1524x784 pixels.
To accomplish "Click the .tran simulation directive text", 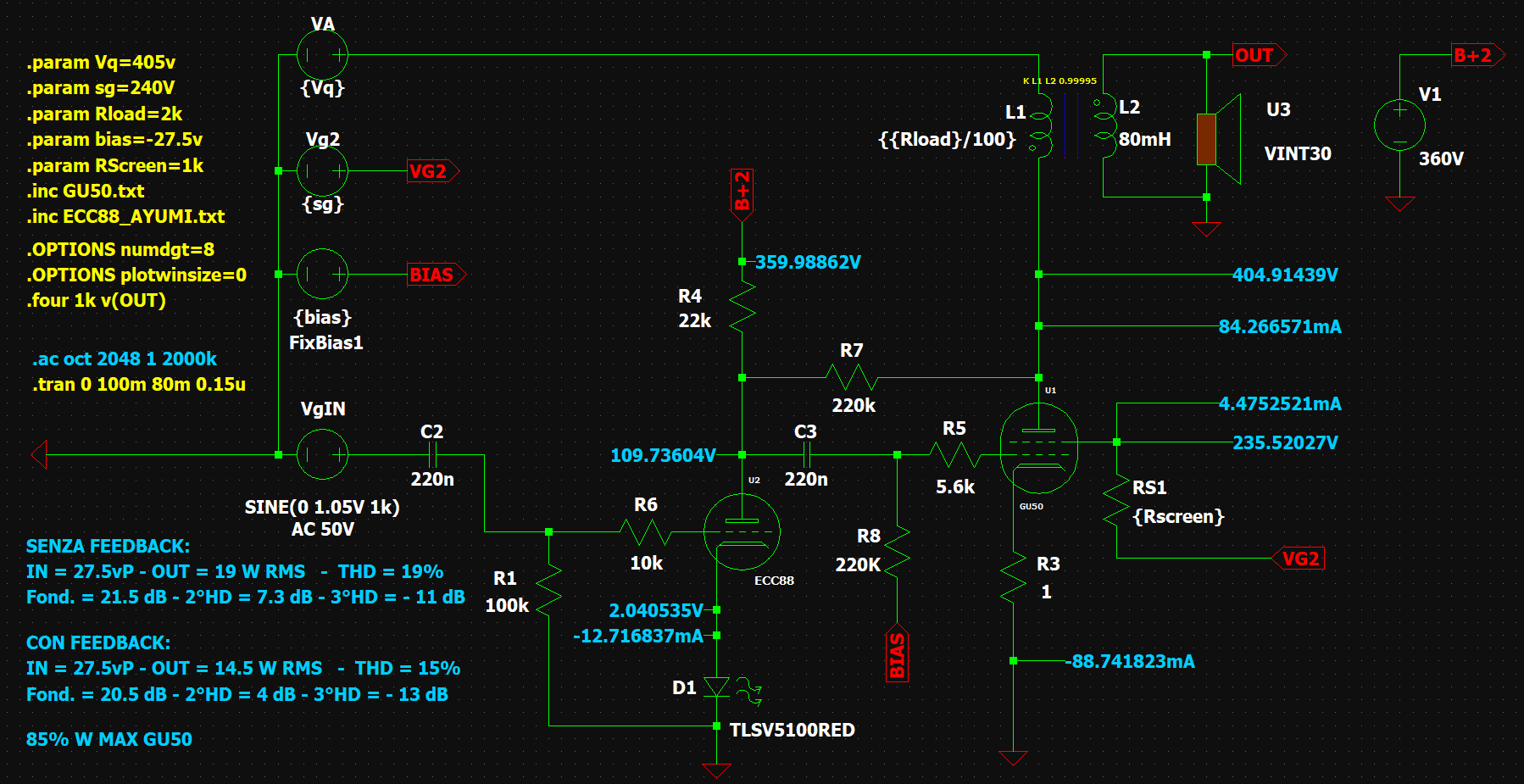I will coord(139,385).
